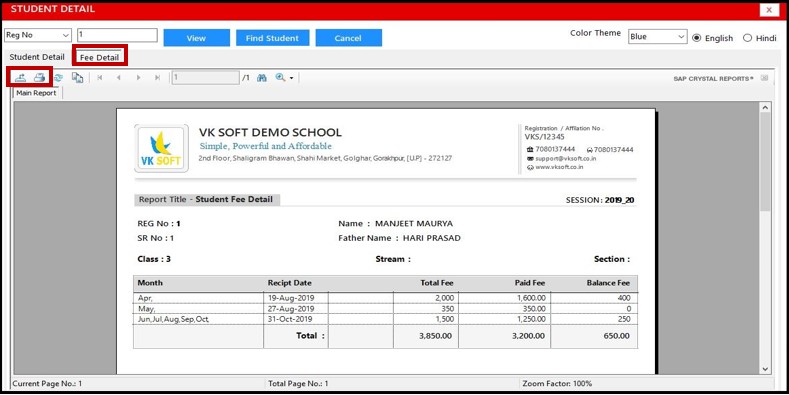Select the Hindi language radio button

[x=747, y=38]
